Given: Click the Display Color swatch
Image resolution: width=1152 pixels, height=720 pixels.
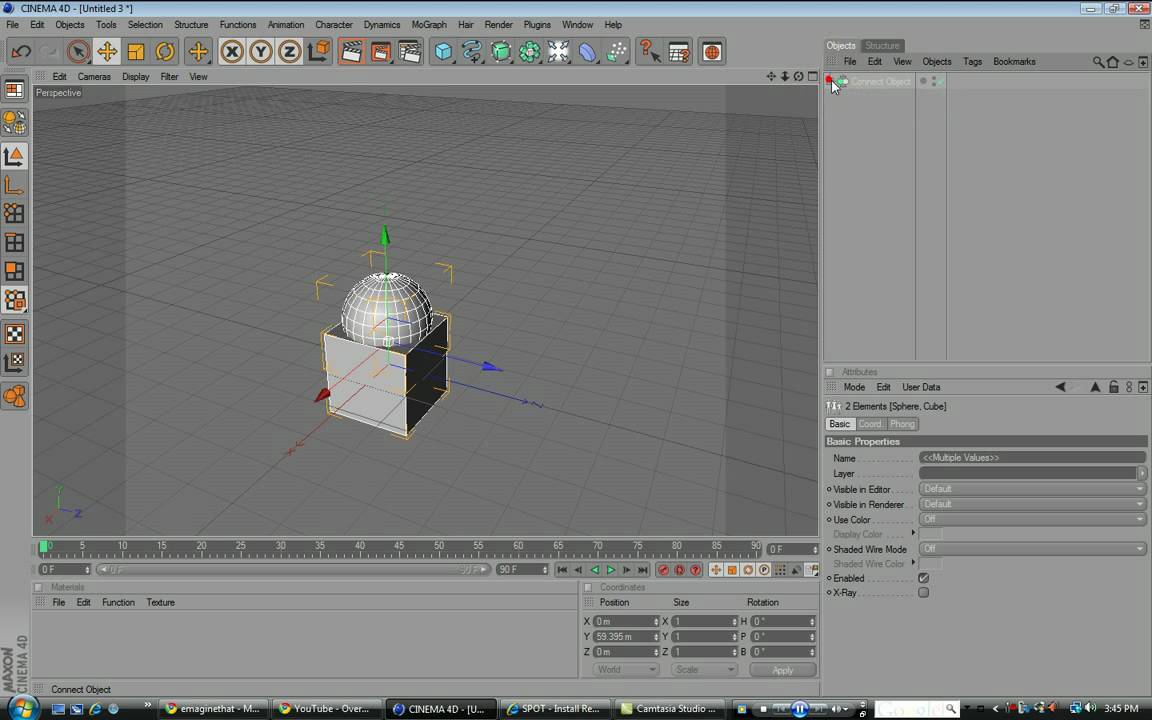Looking at the screenshot, I should tap(930, 534).
